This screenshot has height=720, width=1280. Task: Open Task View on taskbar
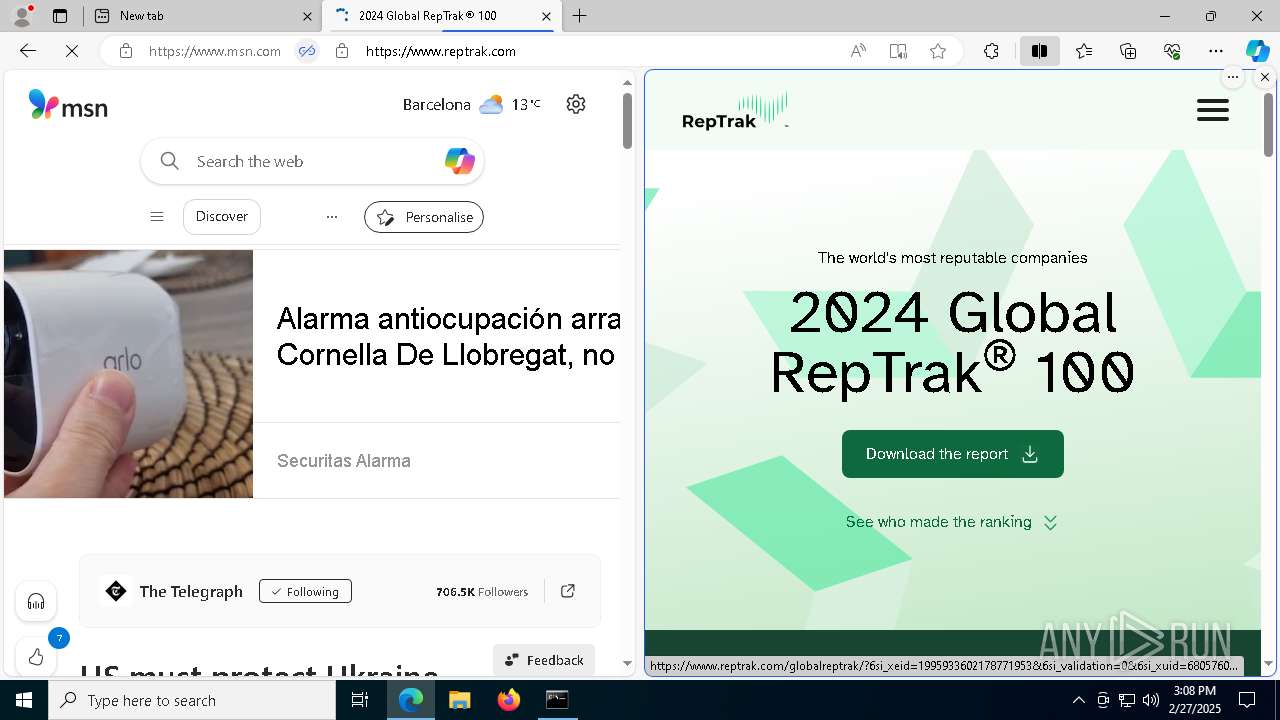pos(360,700)
